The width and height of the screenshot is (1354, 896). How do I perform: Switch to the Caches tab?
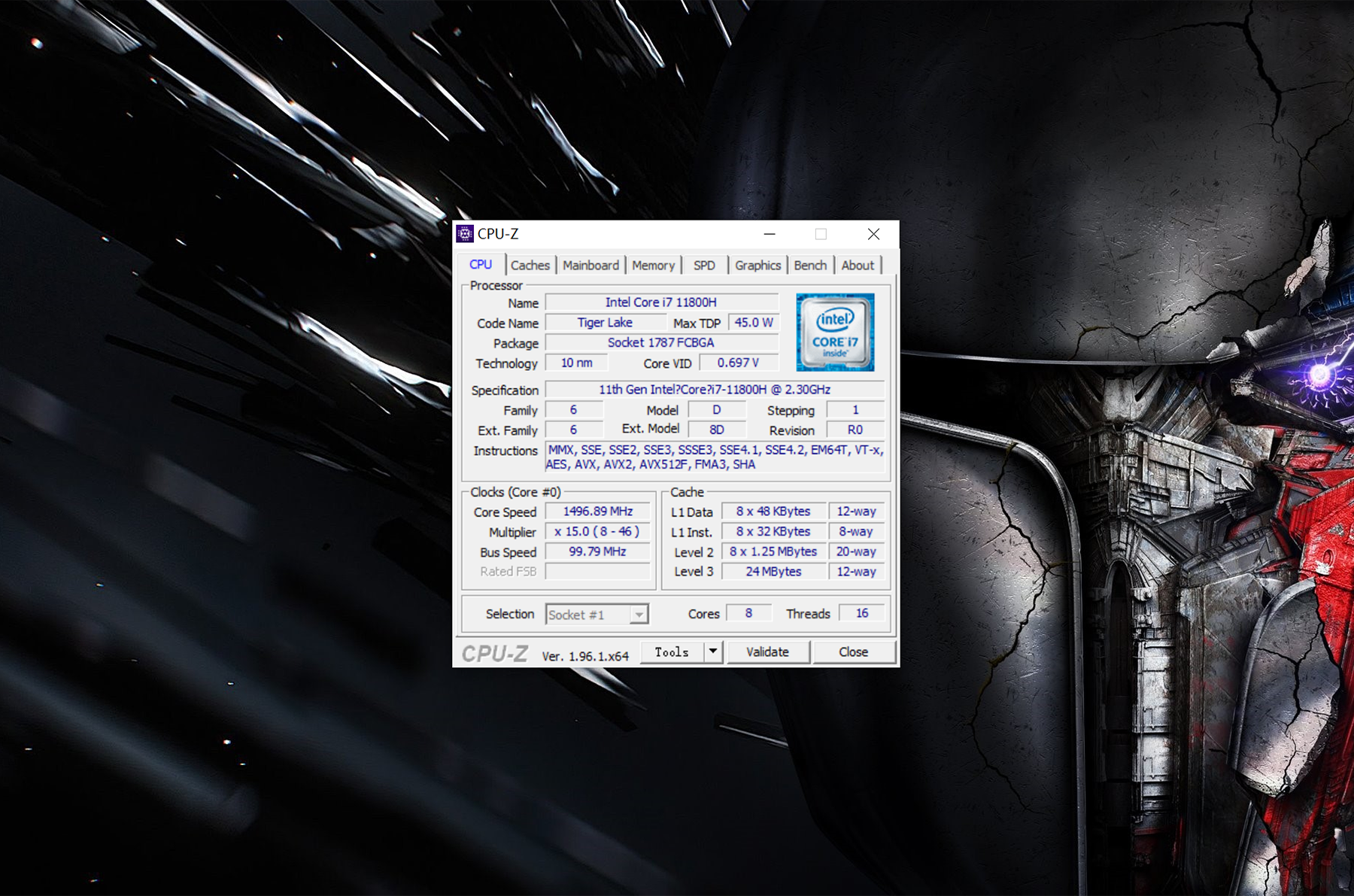530,265
